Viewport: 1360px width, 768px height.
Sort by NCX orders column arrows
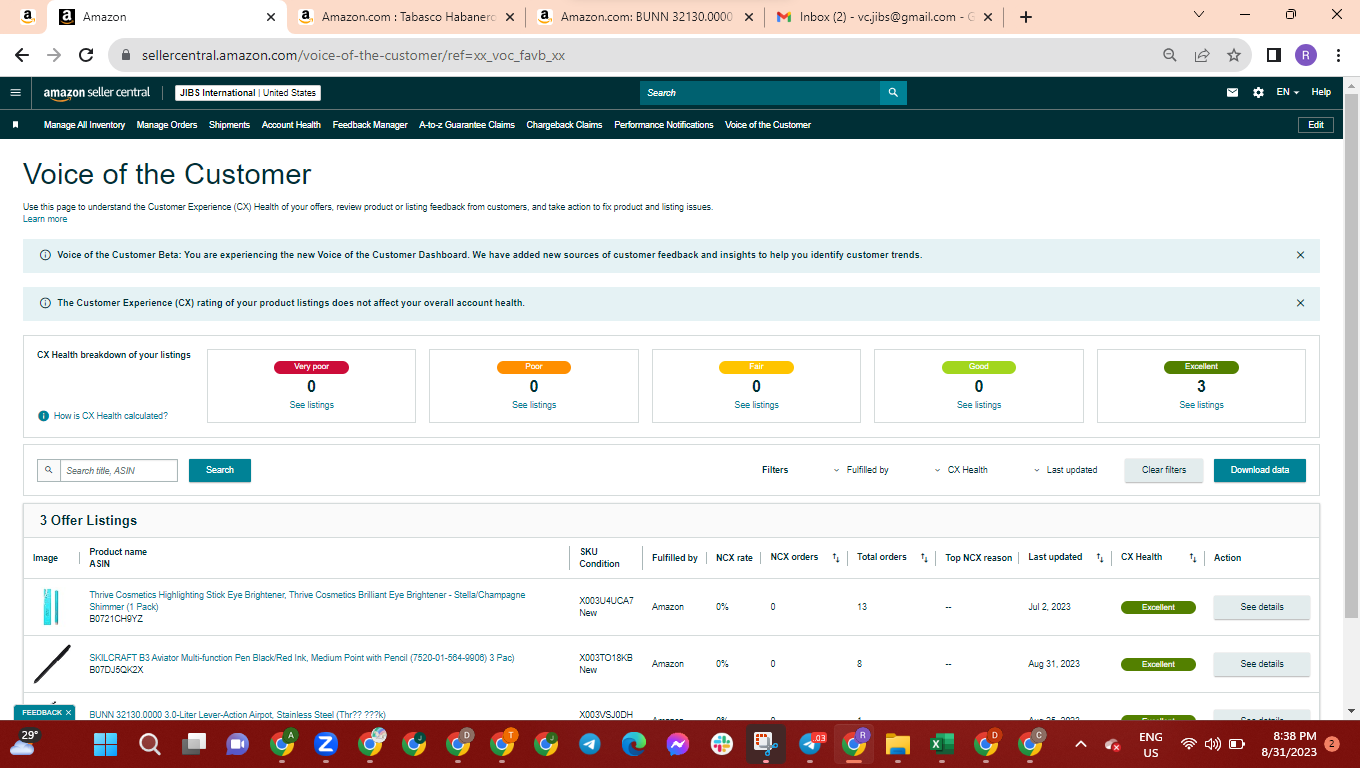click(835, 558)
